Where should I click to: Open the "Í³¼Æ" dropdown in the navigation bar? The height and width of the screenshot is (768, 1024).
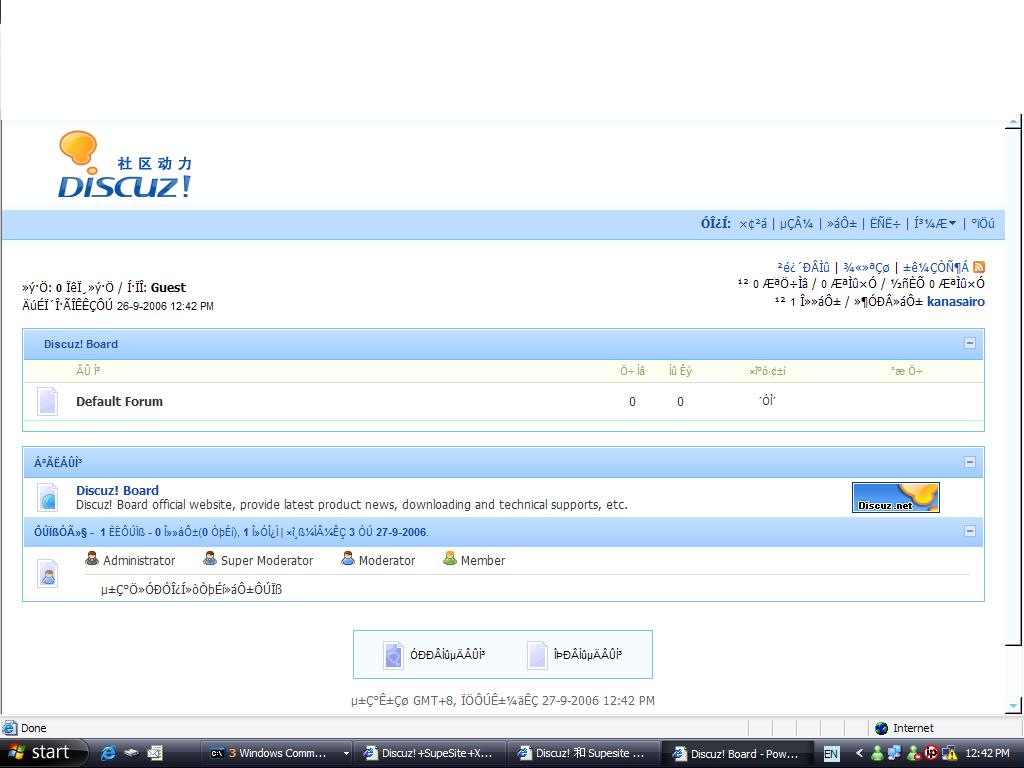point(935,223)
